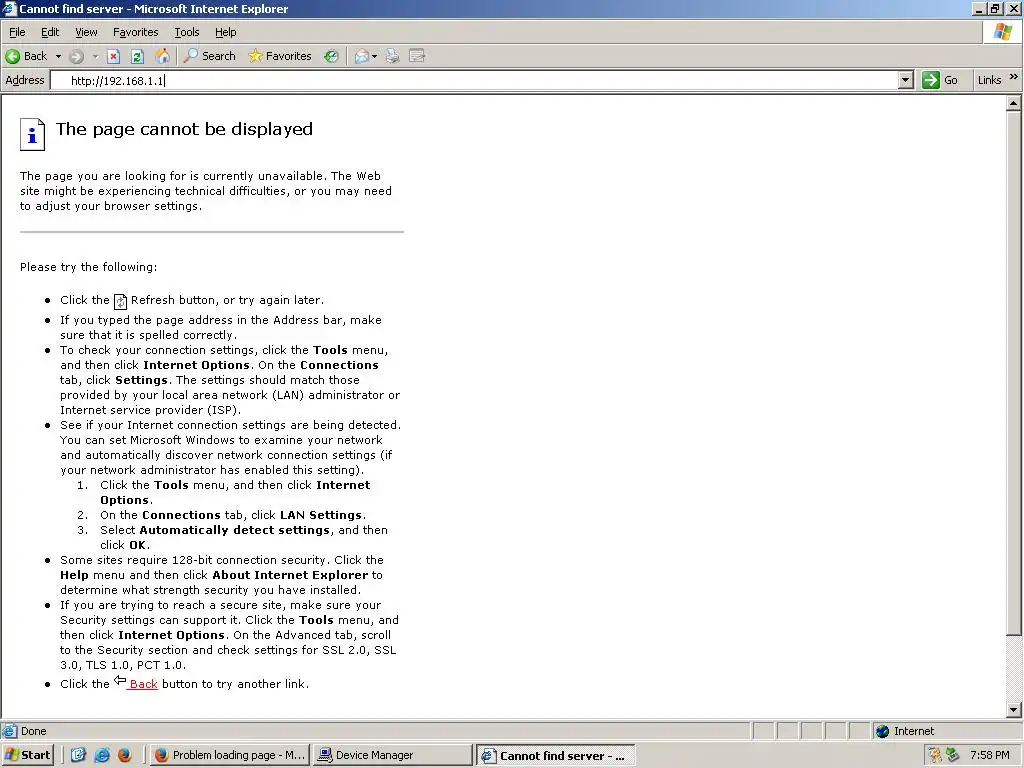This screenshot has height=768, width=1024.
Task: Open the Favorites star toolbar button
Action: (x=280, y=56)
